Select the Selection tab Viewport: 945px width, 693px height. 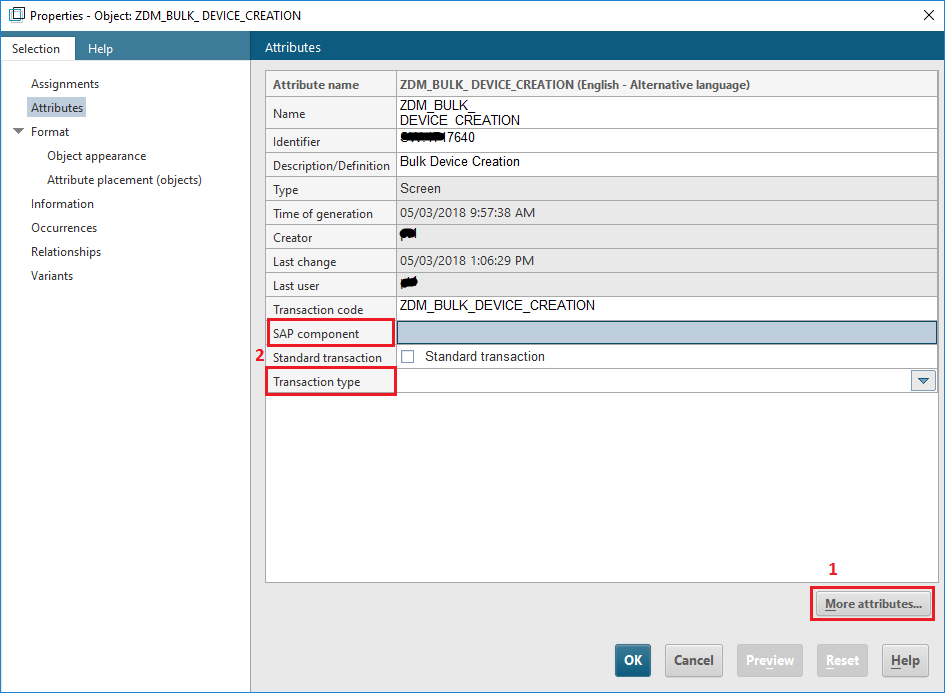click(36, 48)
